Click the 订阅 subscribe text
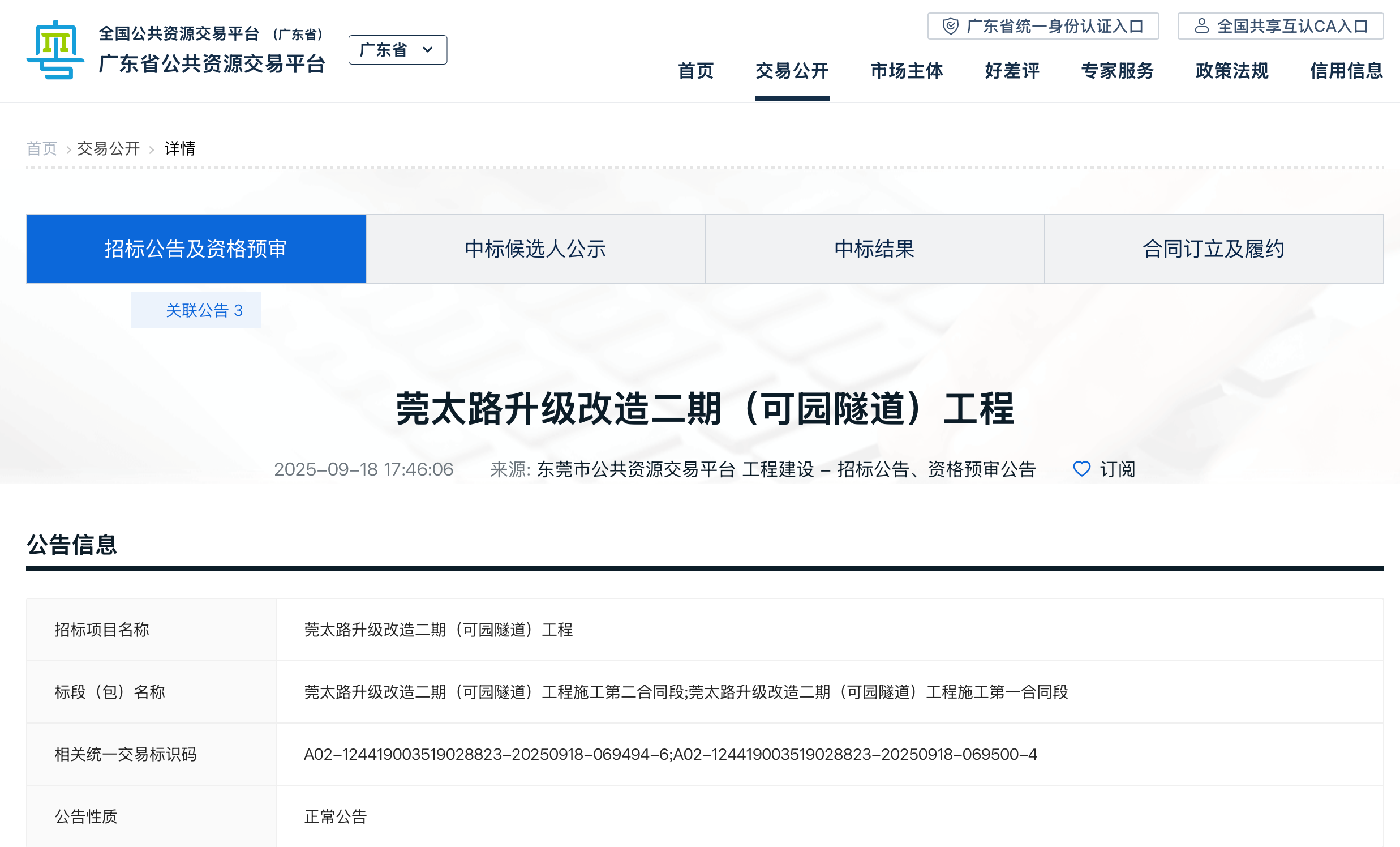Viewport: 1400px width, 847px height. [x=1117, y=469]
